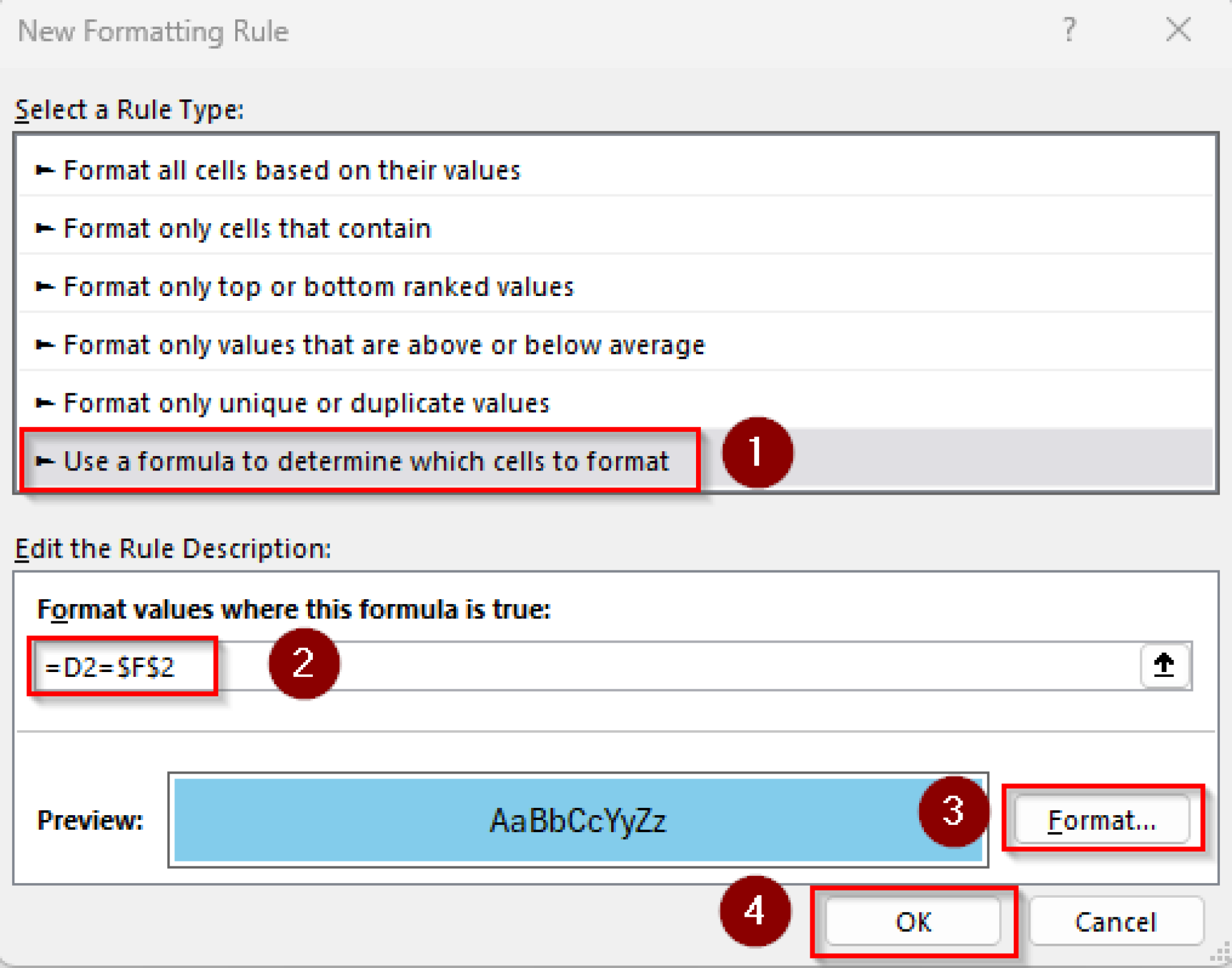This screenshot has height=968, width=1232.
Task: Click the Help question mark icon
Action: click(1069, 30)
